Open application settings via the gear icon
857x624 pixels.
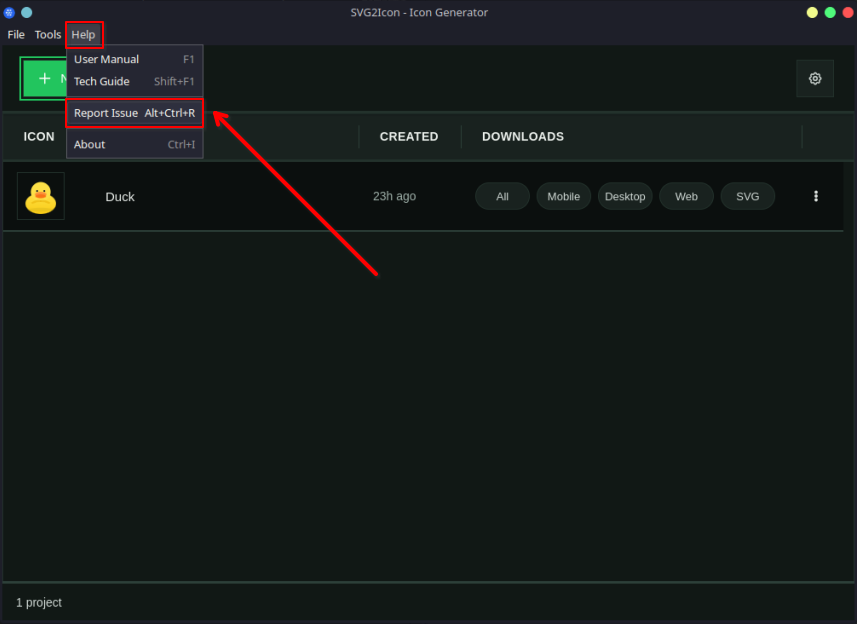click(x=814, y=78)
